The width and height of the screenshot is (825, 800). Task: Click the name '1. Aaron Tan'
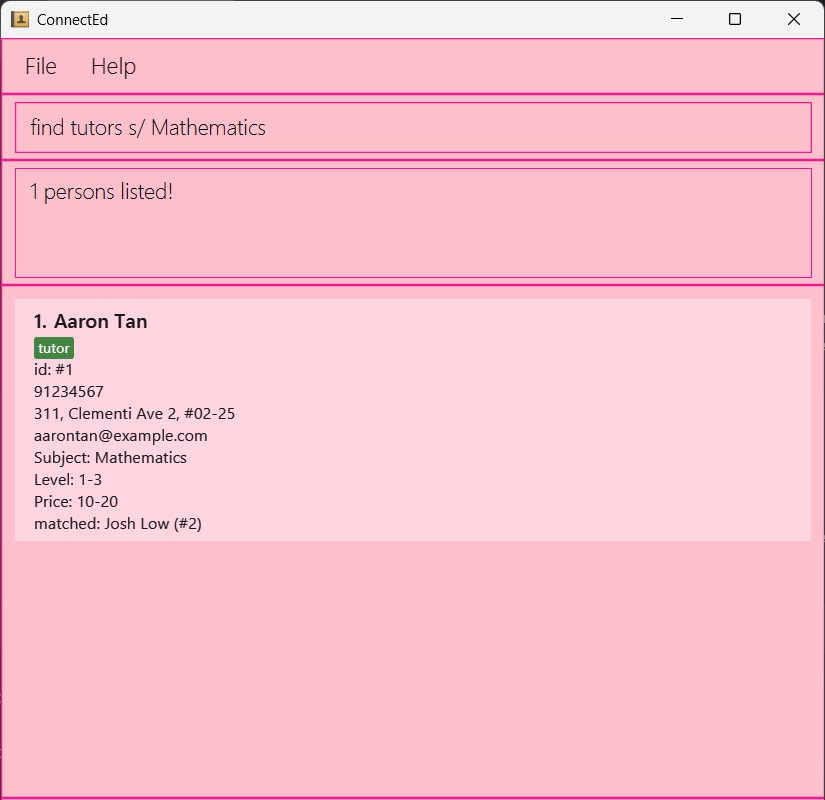[x=90, y=321]
